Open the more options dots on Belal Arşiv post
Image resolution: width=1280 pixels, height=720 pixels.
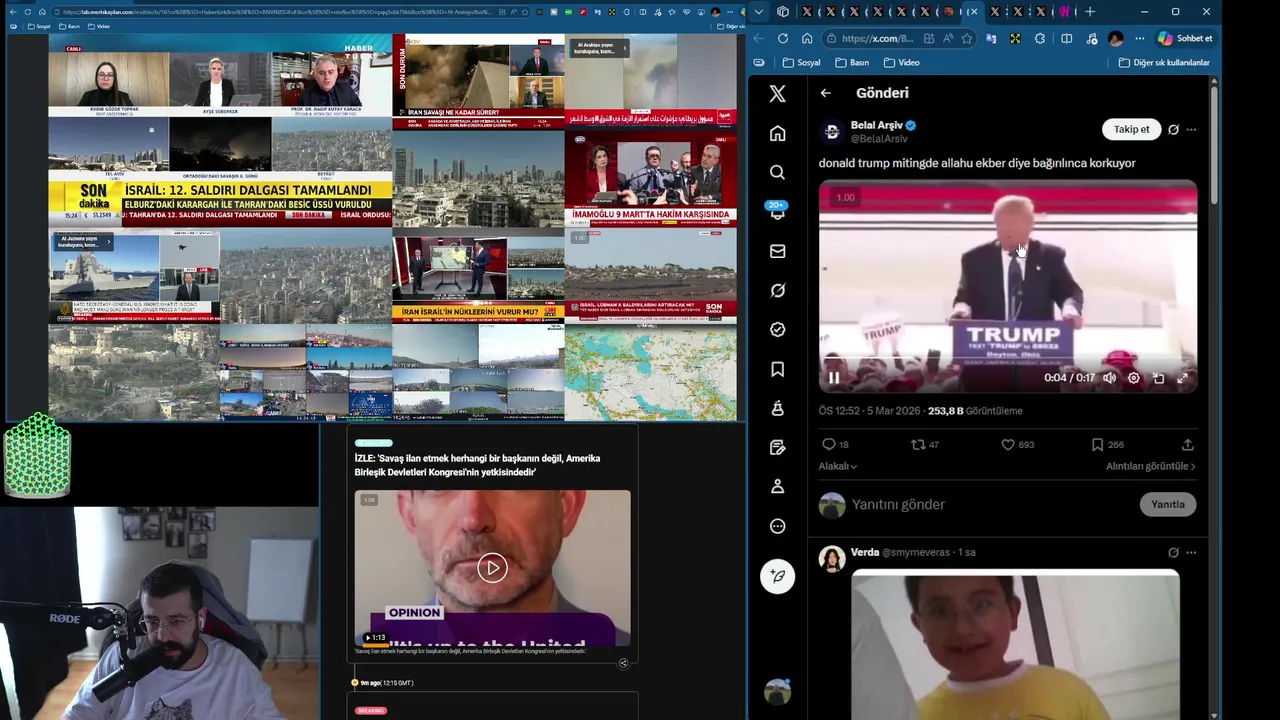pyautogui.click(x=1190, y=130)
